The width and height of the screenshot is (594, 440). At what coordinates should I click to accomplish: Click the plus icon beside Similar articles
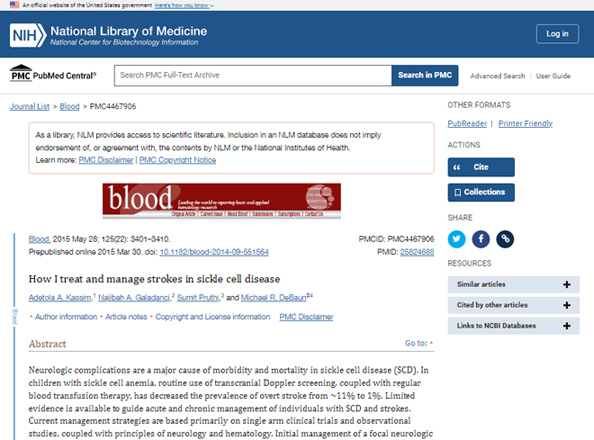click(567, 285)
